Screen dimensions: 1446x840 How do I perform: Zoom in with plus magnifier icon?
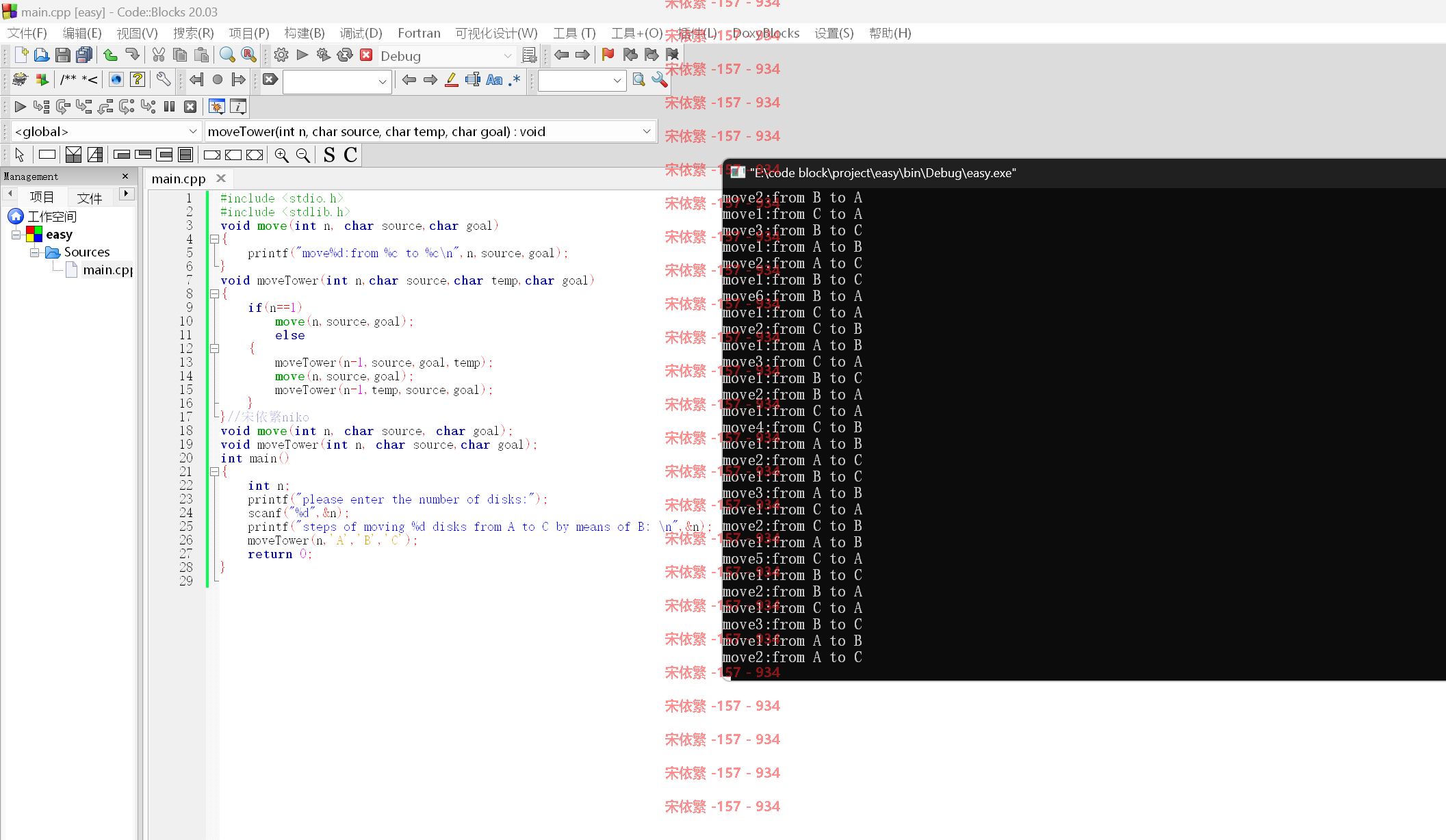281,155
